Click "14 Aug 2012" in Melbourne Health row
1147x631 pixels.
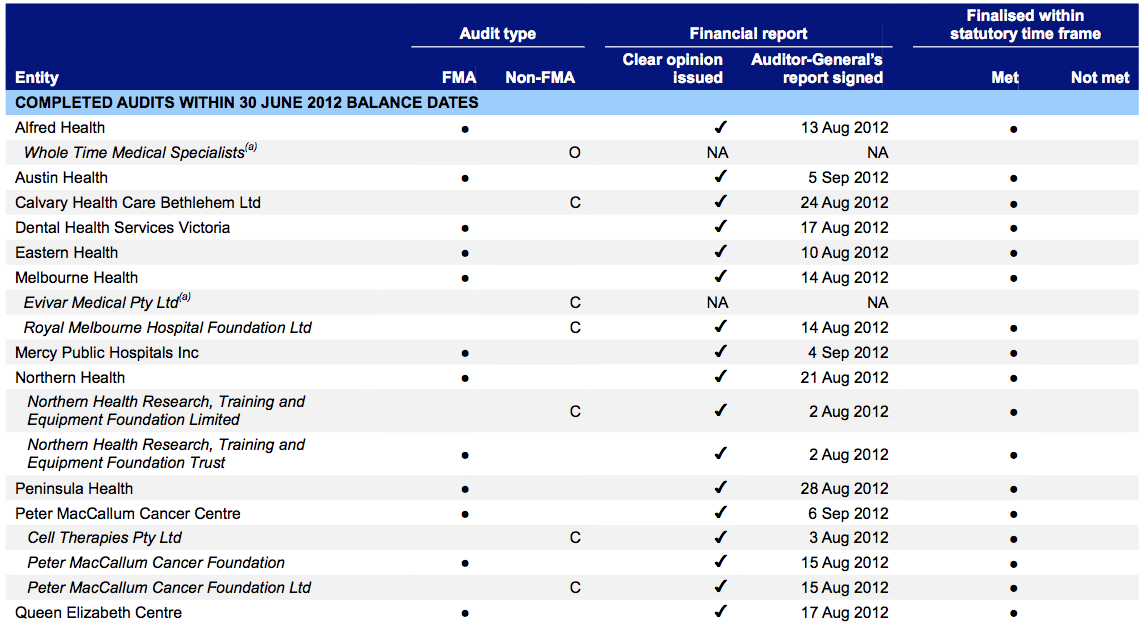844,278
